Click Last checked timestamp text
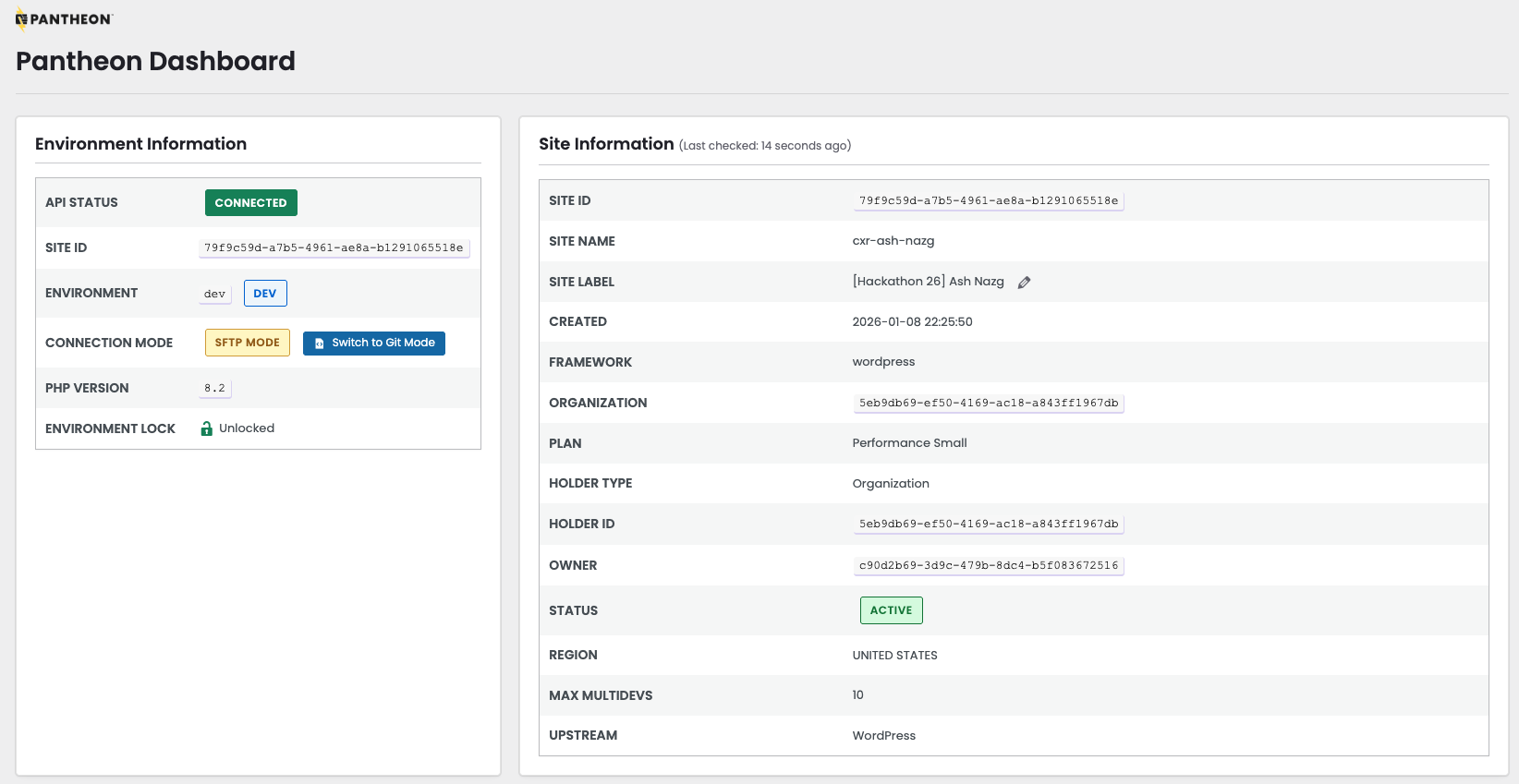The width and height of the screenshot is (1519, 784). click(765, 146)
